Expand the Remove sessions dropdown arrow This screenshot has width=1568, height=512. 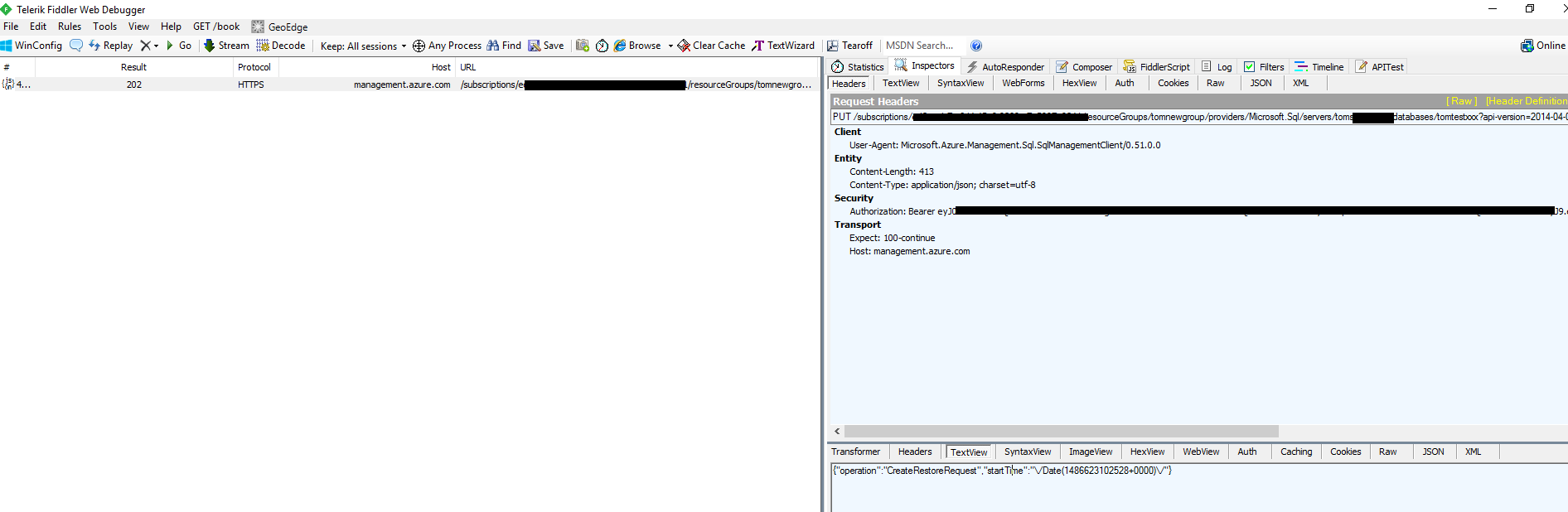coord(156,46)
